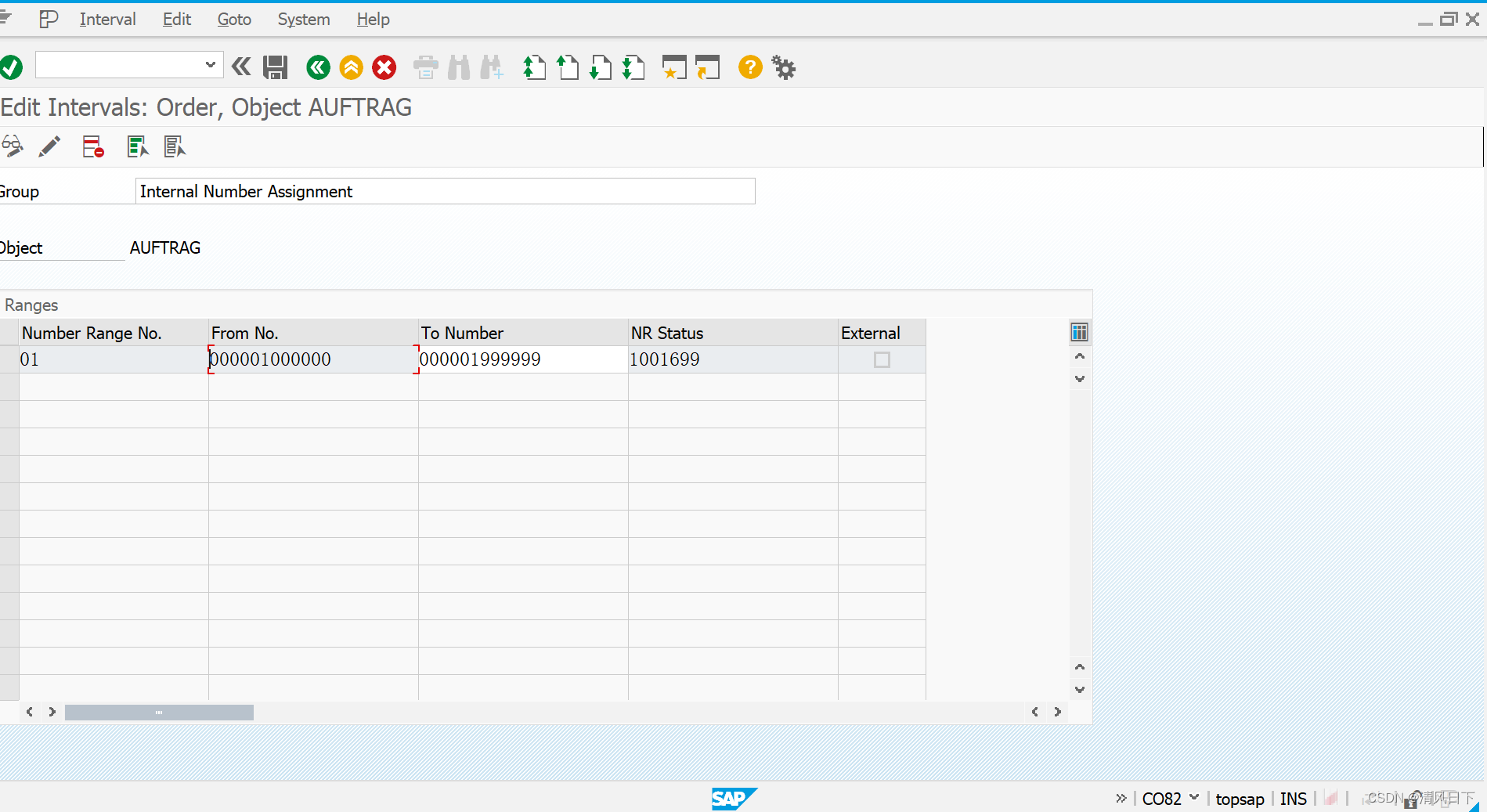Click the Print icon
This screenshot has height=812, width=1487.
(x=425, y=67)
